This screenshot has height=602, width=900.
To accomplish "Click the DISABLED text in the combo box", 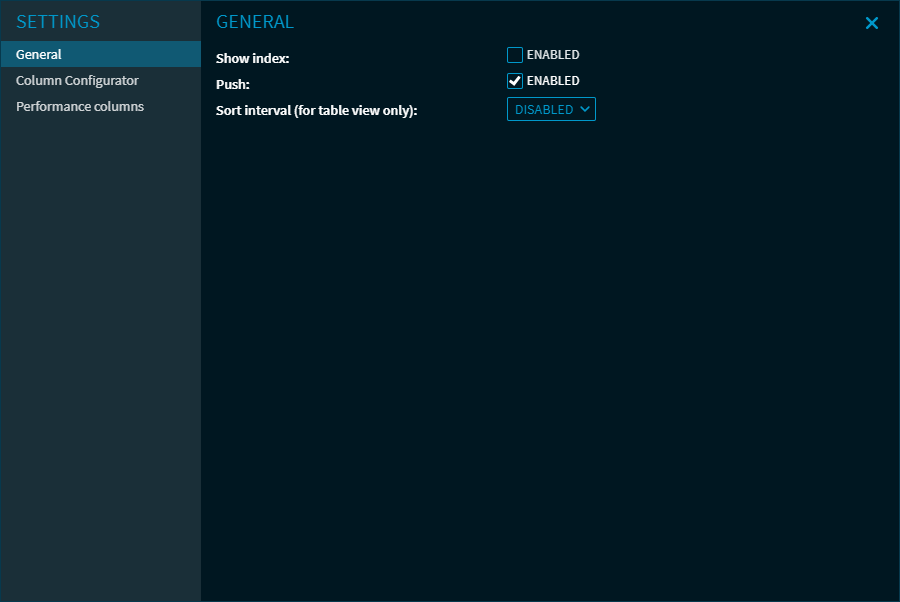I will tap(543, 110).
